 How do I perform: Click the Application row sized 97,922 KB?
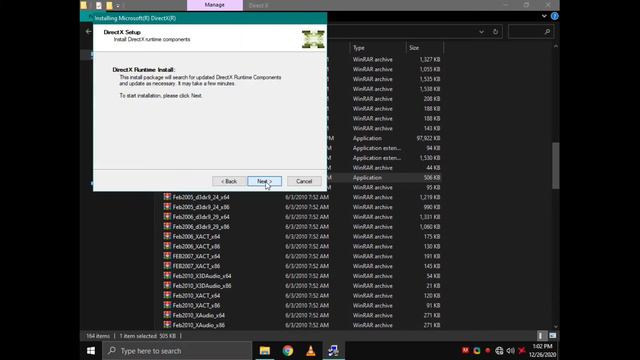tap(384, 138)
